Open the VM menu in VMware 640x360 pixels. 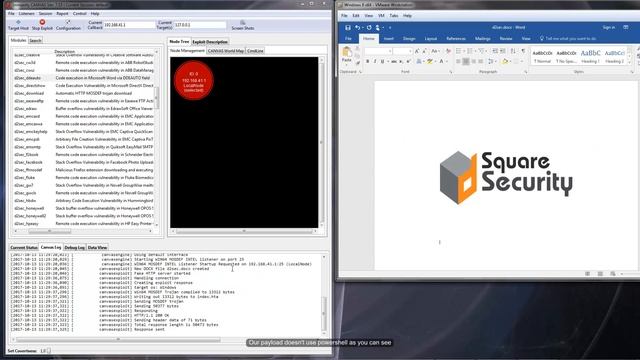[x=381, y=16]
